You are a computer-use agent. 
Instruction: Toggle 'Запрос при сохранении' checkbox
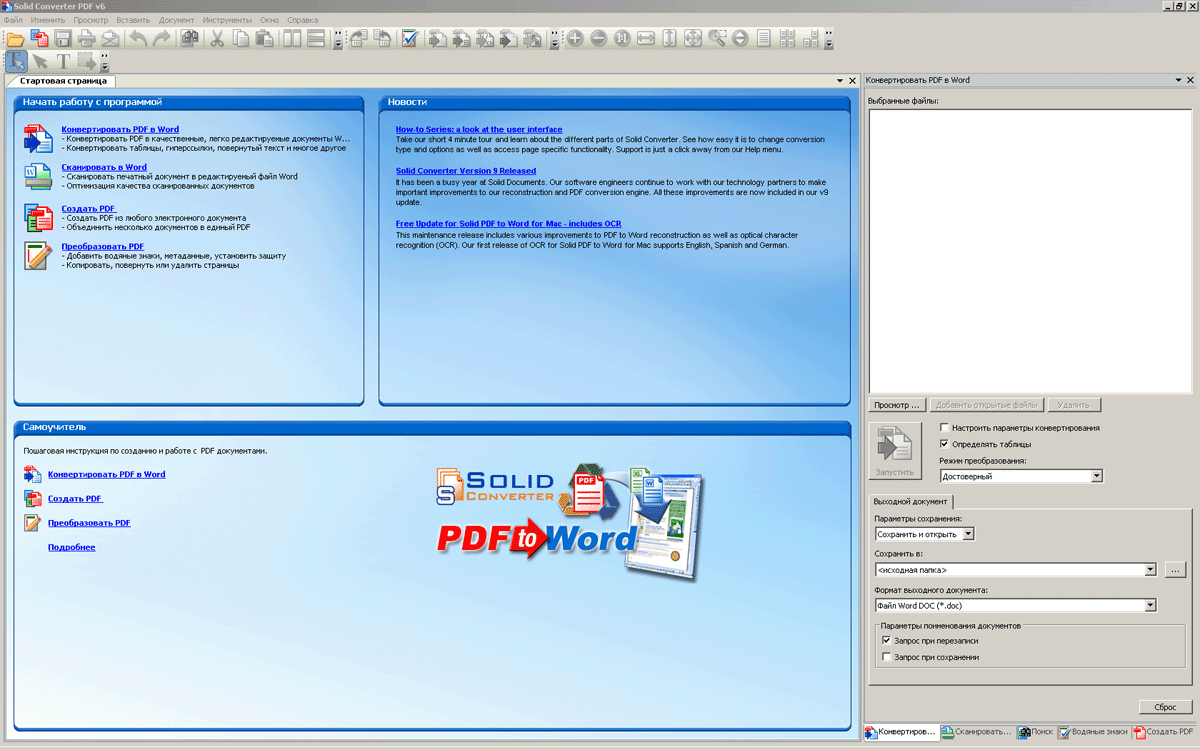click(887, 657)
